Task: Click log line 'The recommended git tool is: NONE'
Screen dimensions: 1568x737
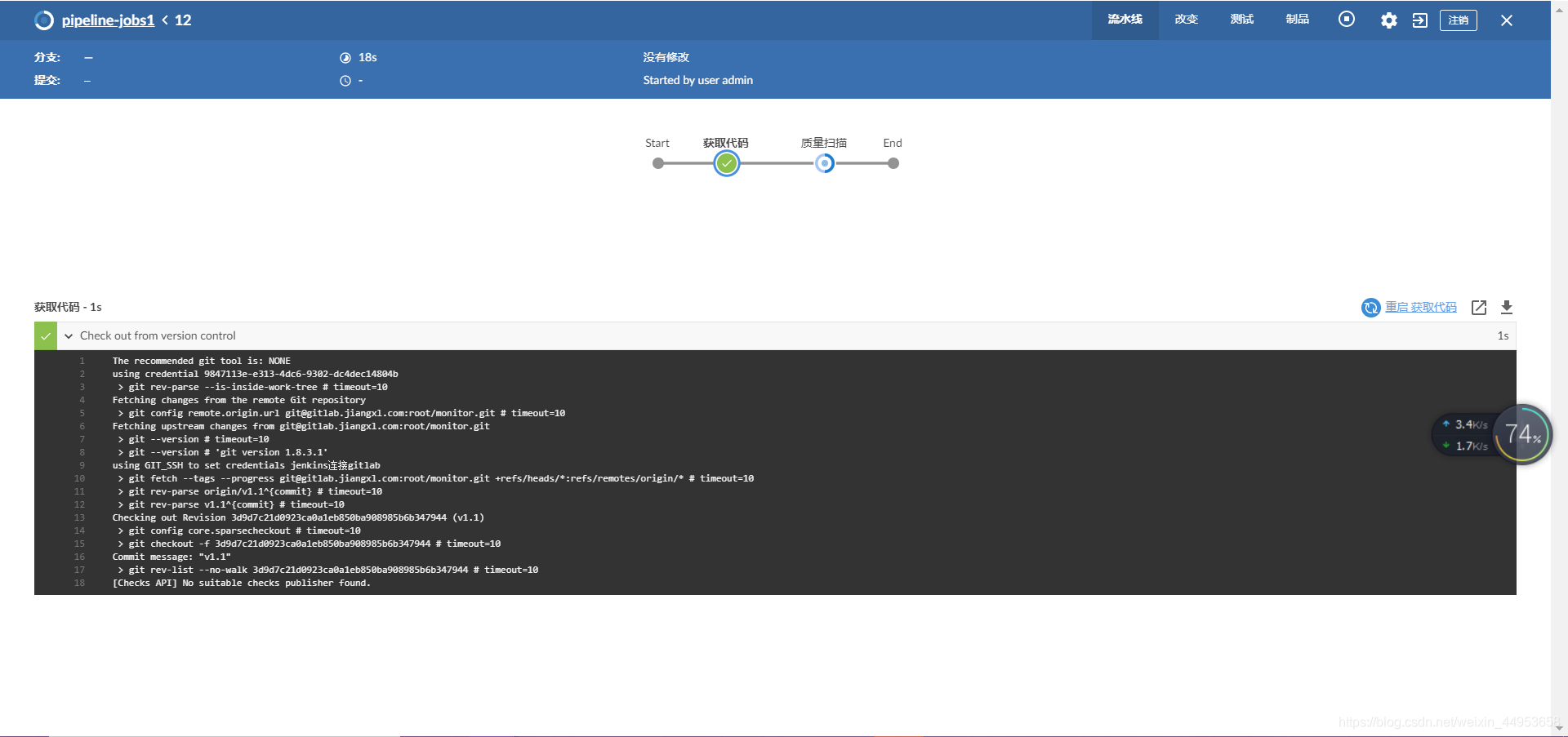Action: click(201, 361)
